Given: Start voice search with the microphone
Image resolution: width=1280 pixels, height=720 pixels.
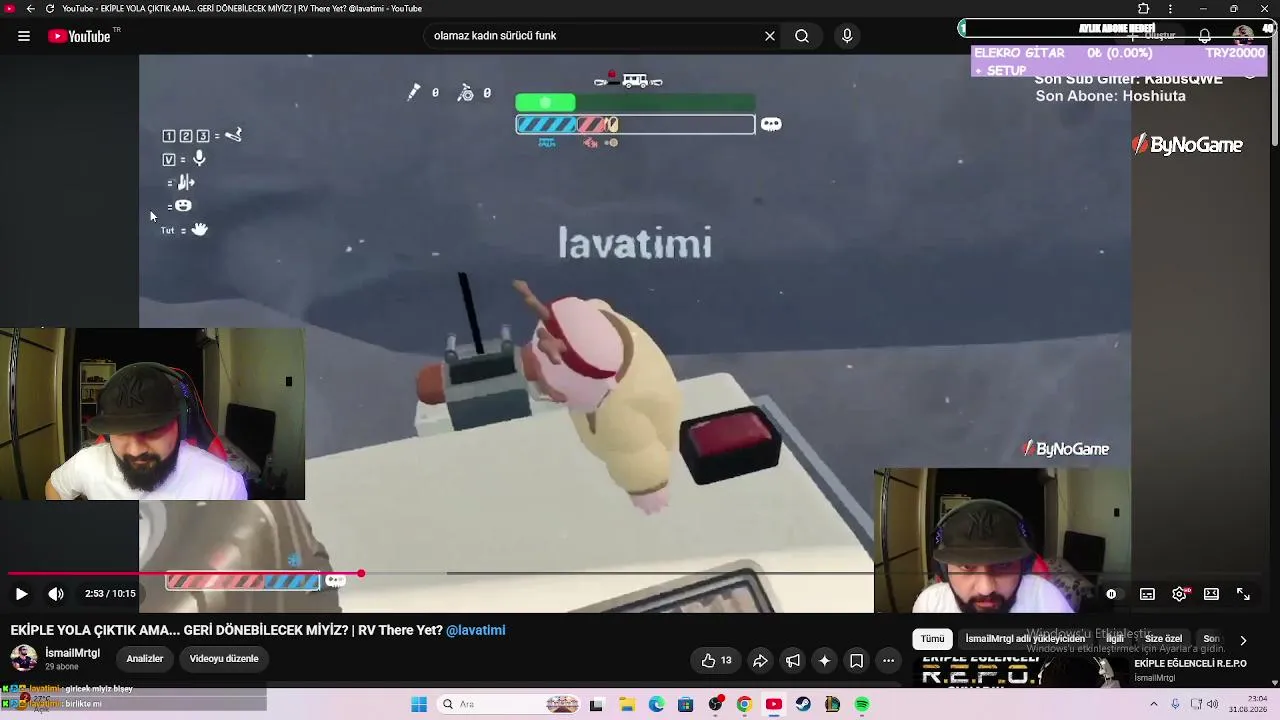Looking at the screenshot, I should (x=847, y=36).
